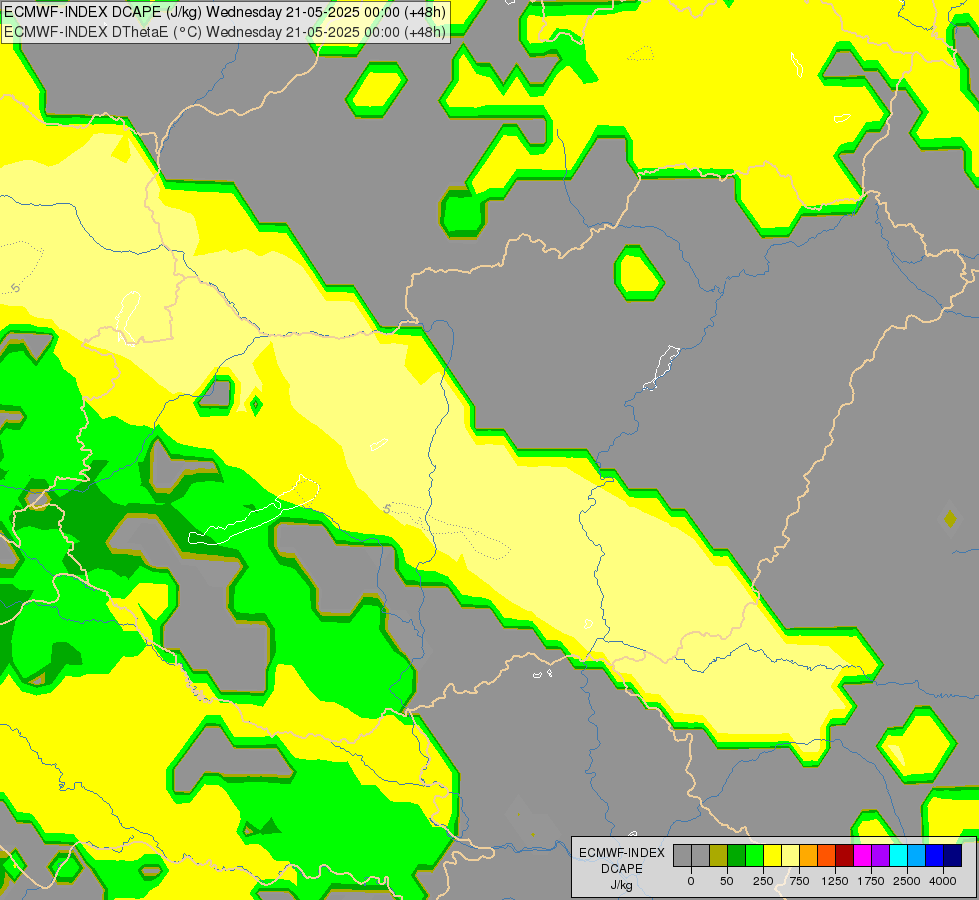This screenshot has height=900, width=979.
Task: Click the isolated olive diamond in the gray area
Action: click(950, 518)
